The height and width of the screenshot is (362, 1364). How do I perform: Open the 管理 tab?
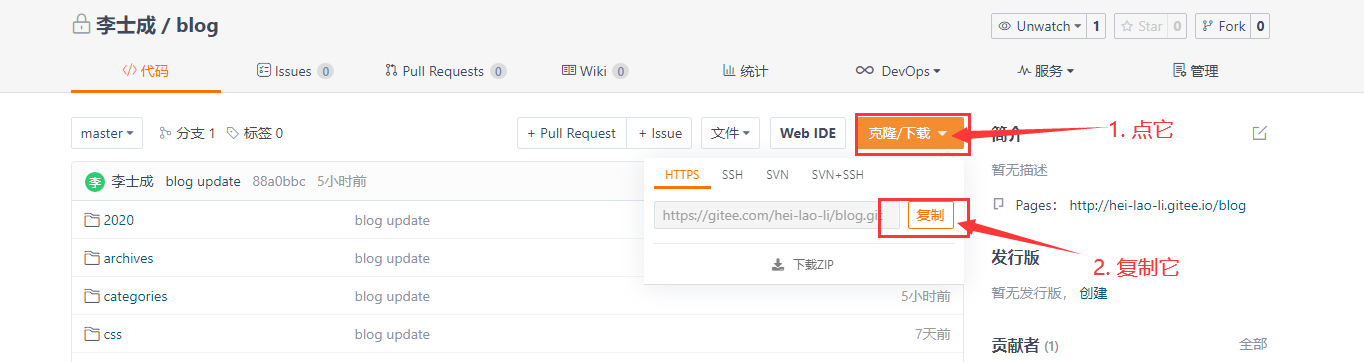(1195, 71)
